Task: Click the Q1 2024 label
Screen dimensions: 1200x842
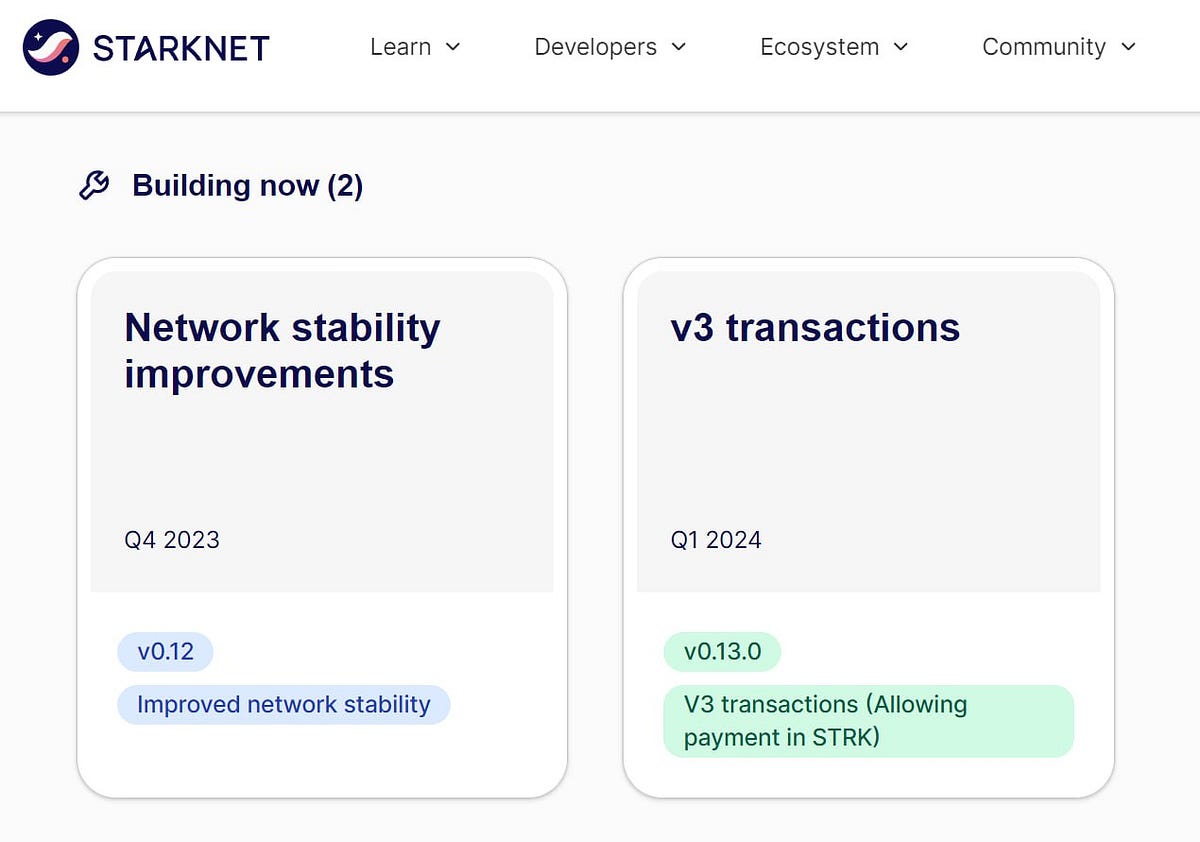Action: [716, 540]
